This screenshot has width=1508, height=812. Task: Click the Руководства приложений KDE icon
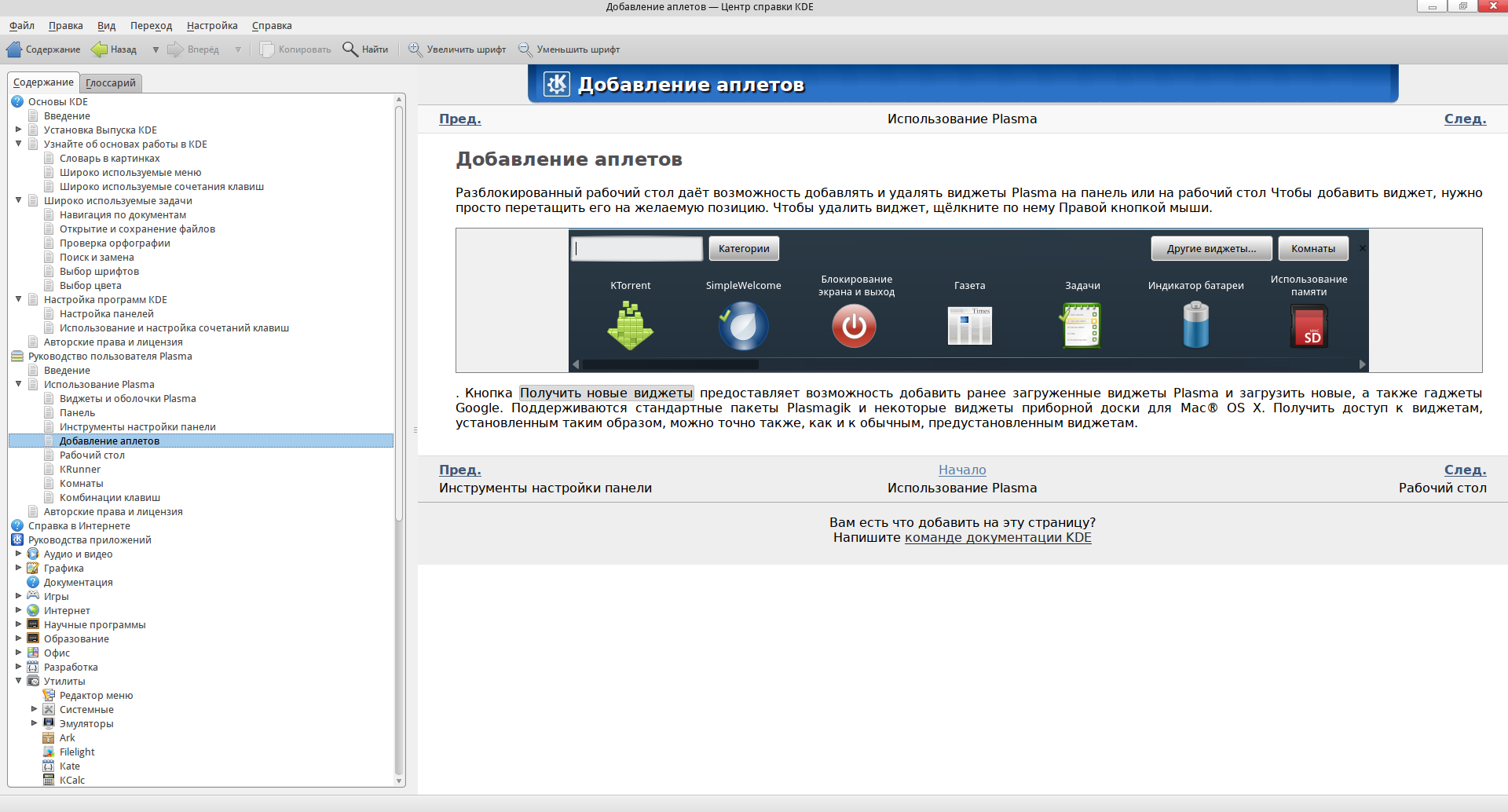[x=17, y=540]
